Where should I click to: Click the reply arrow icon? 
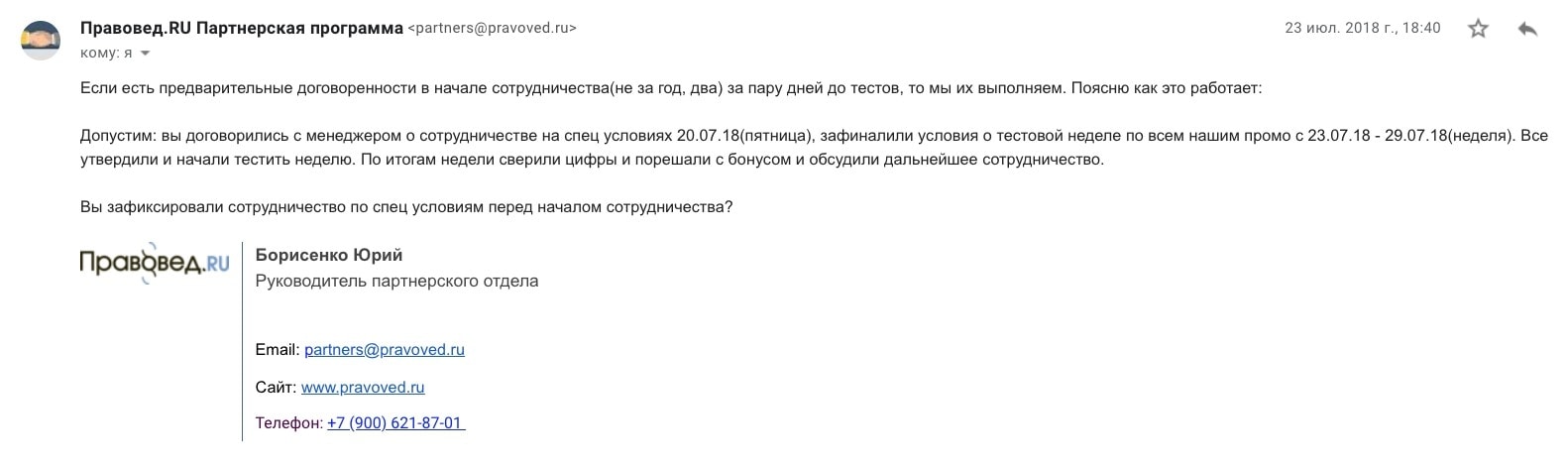click(1527, 29)
